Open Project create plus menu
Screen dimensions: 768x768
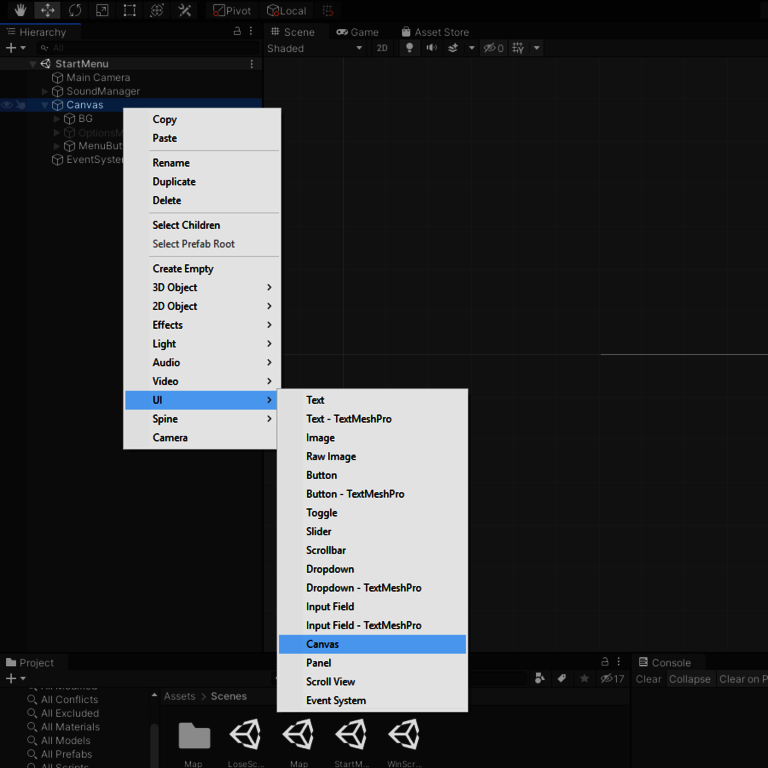15,679
